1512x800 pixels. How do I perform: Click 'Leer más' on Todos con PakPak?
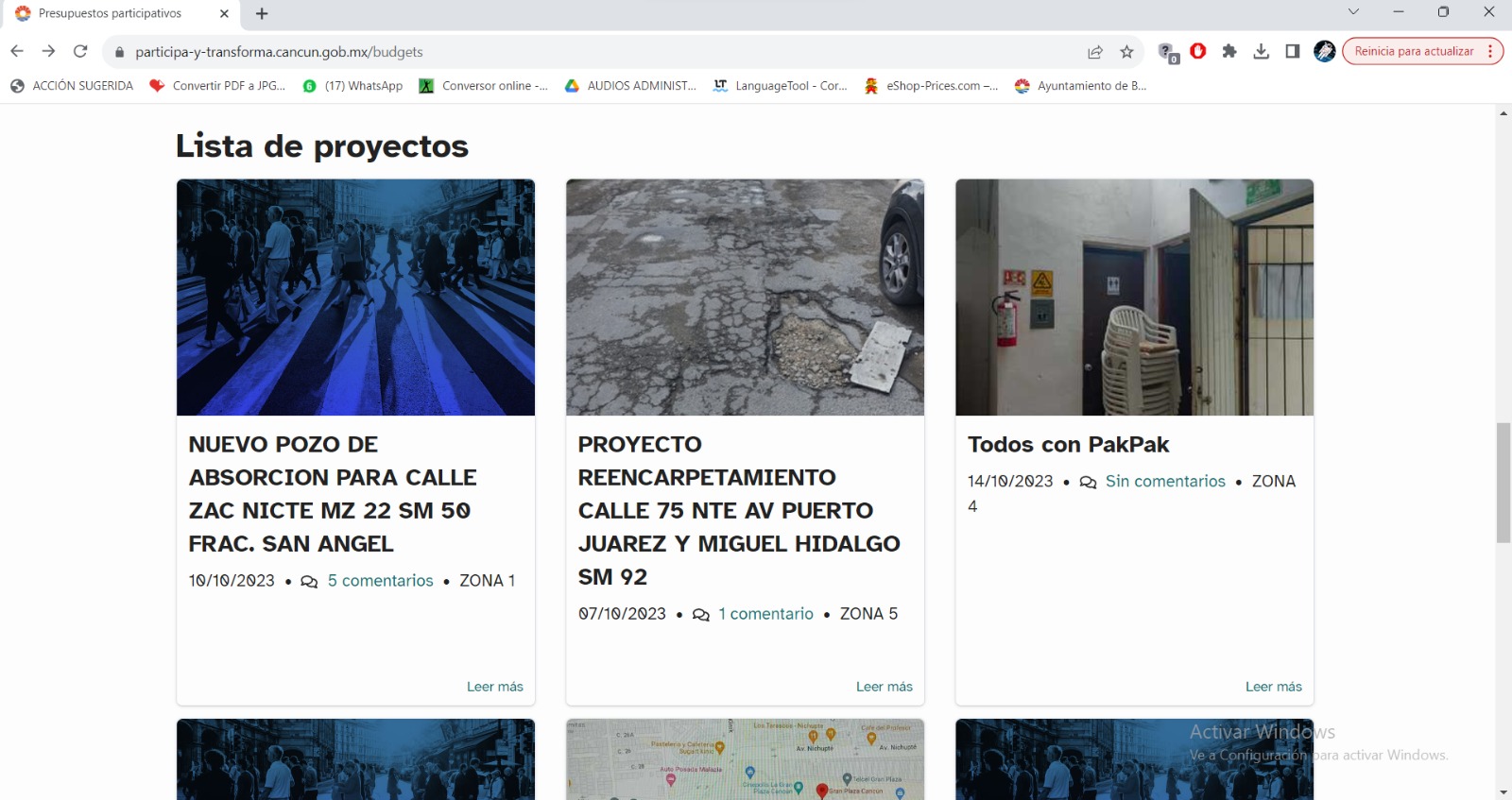tap(1273, 687)
